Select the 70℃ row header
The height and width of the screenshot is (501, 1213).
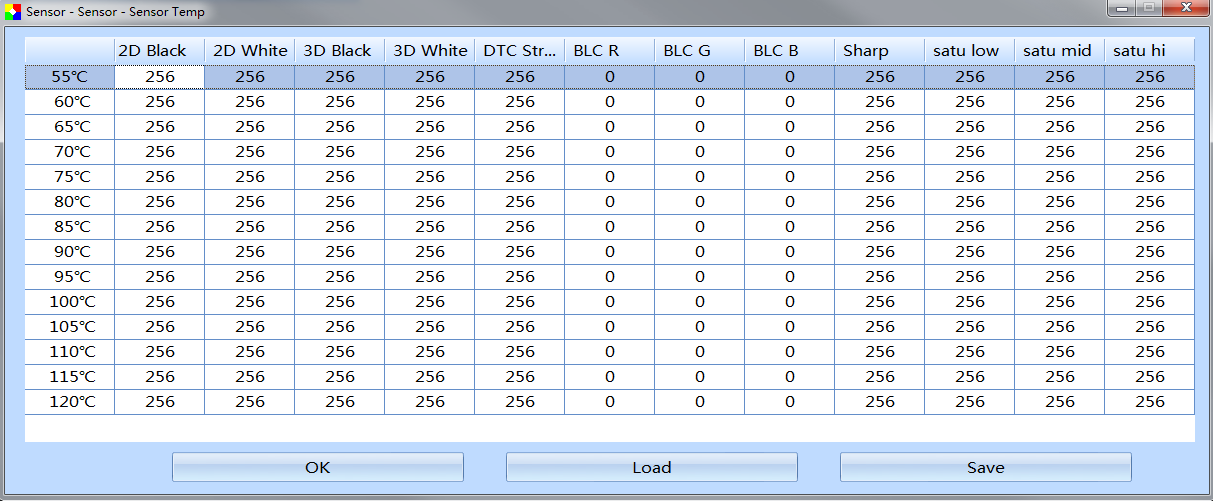[x=70, y=152]
